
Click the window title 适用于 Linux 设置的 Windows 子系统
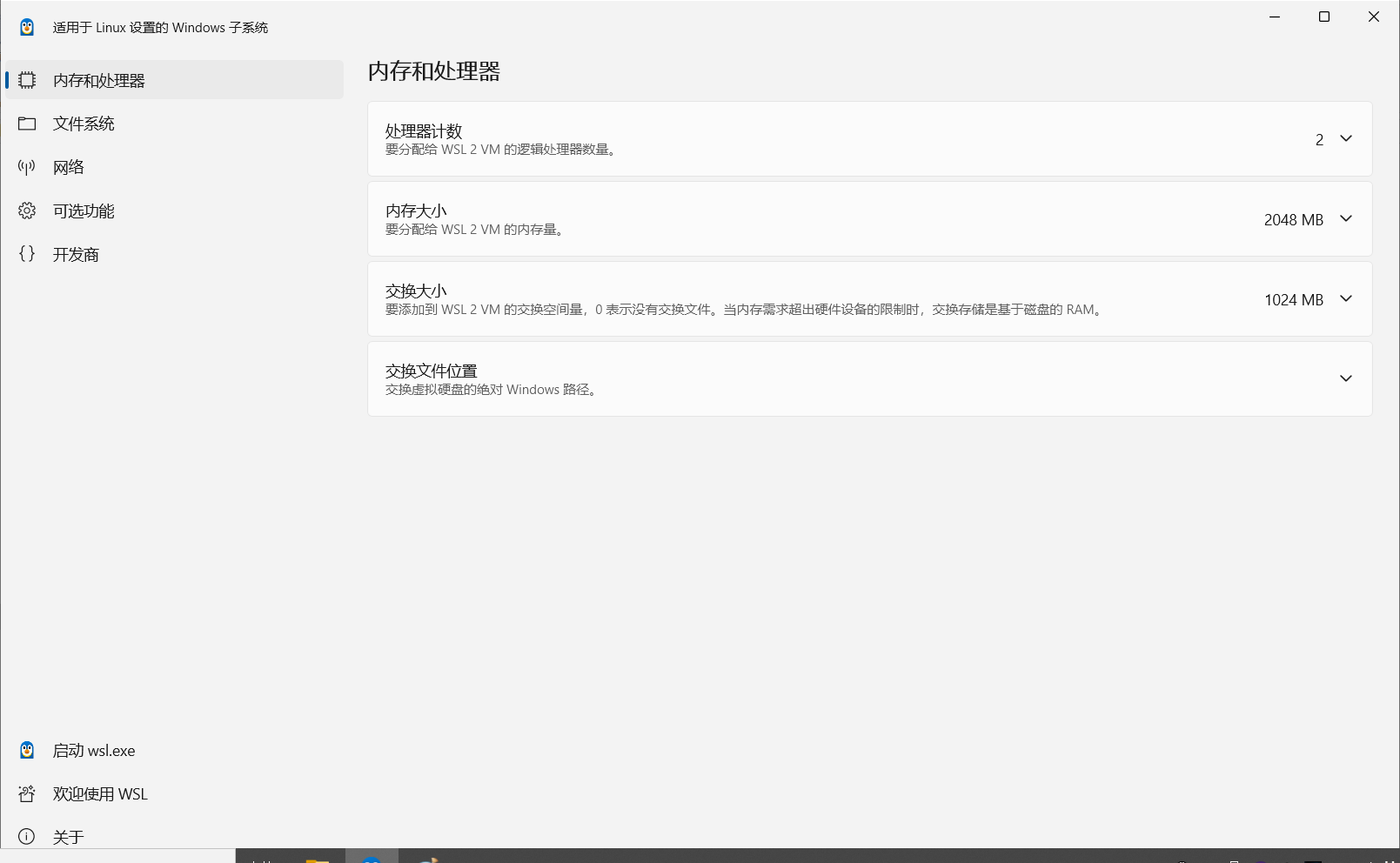[x=160, y=28]
